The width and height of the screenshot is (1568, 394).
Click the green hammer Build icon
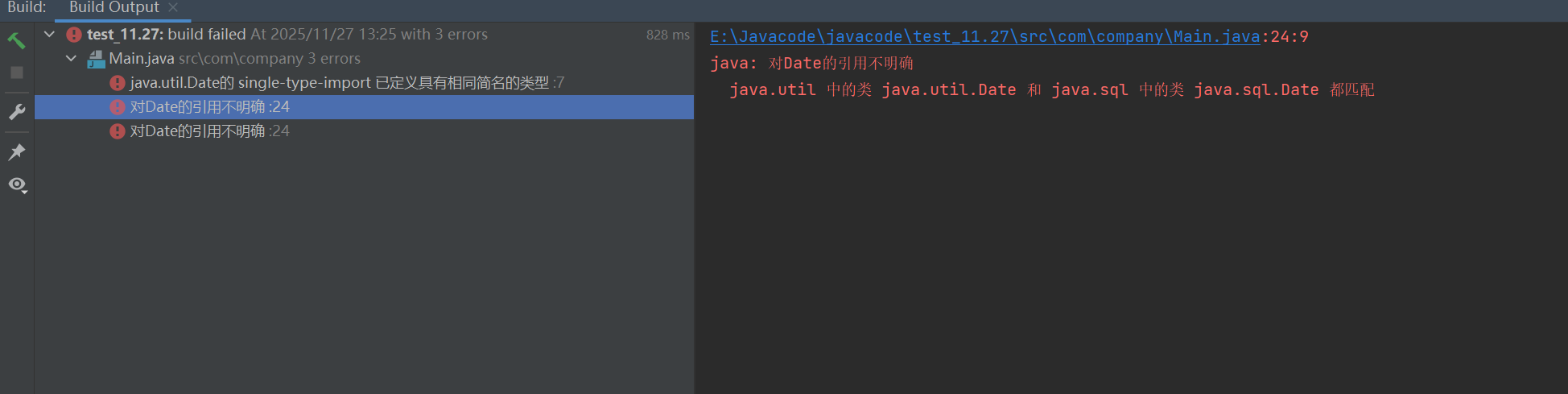pyautogui.click(x=16, y=40)
